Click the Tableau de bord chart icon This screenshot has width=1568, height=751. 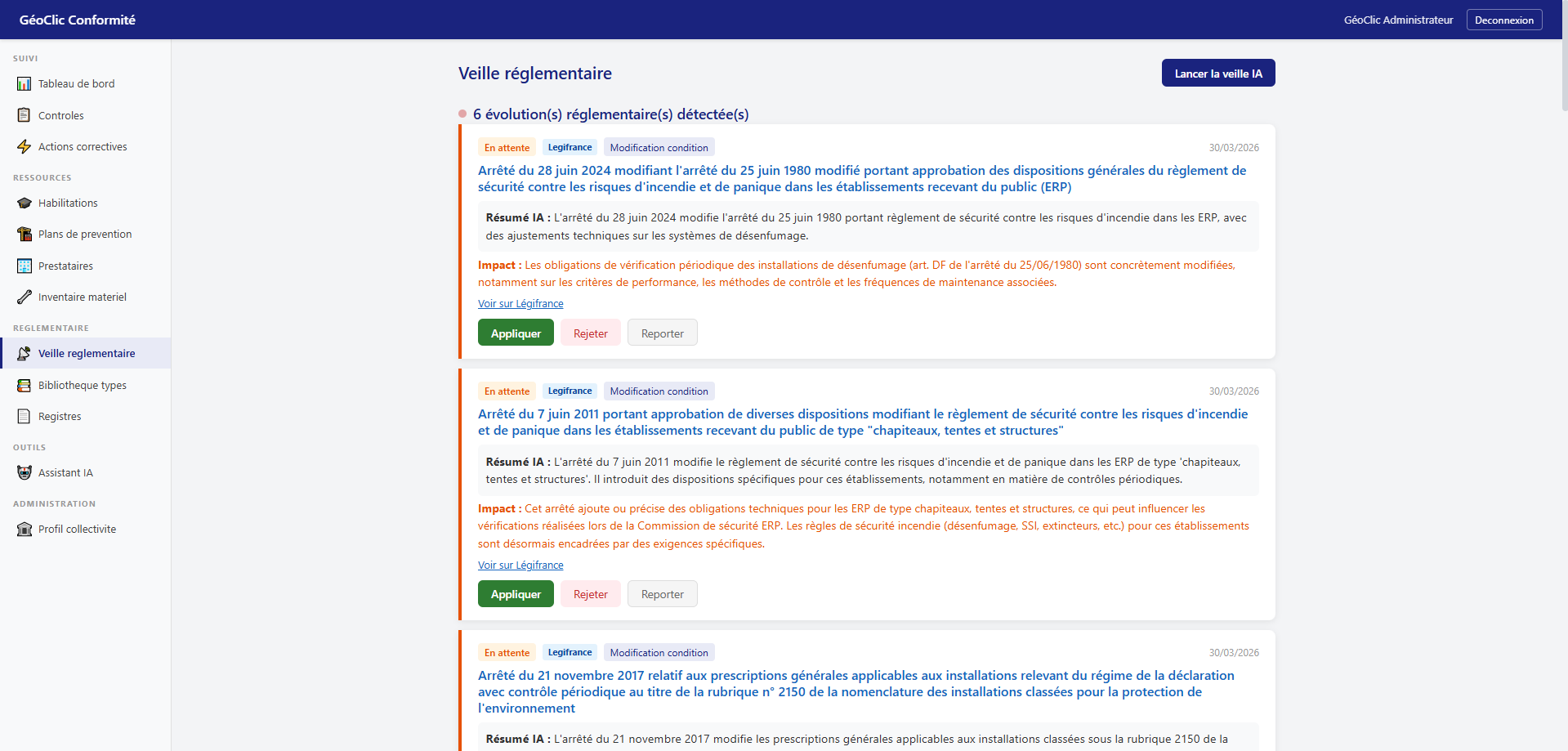pyautogui.click(x=25, y=84)
